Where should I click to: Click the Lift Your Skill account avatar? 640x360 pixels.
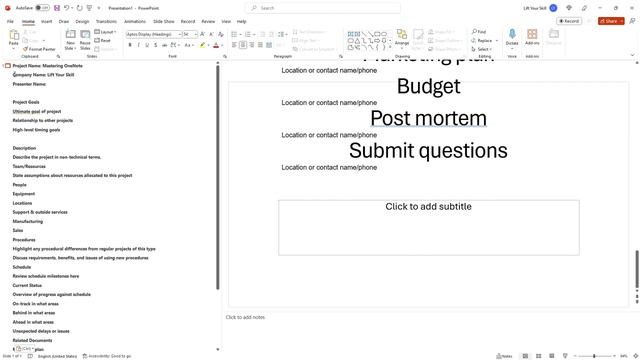coord(553,8)
